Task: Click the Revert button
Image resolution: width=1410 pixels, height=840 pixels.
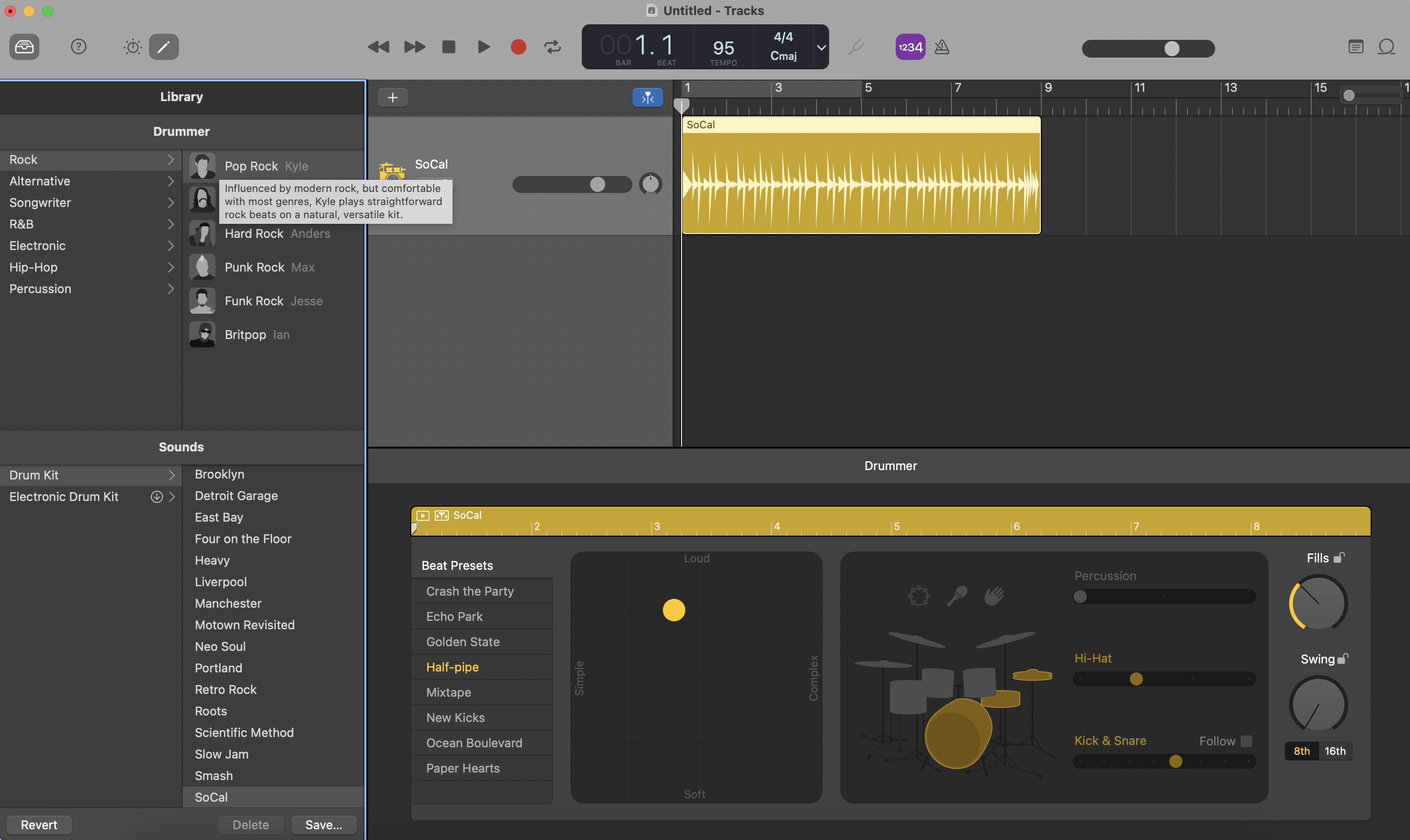Action: coord(39,825)
